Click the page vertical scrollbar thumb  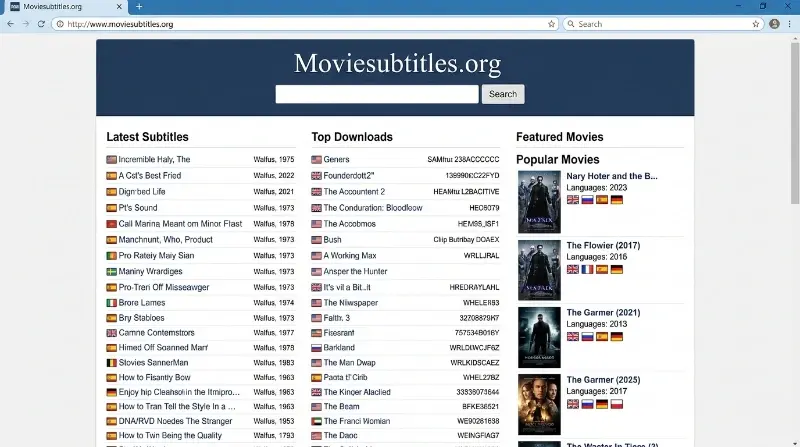click(795, 122)
